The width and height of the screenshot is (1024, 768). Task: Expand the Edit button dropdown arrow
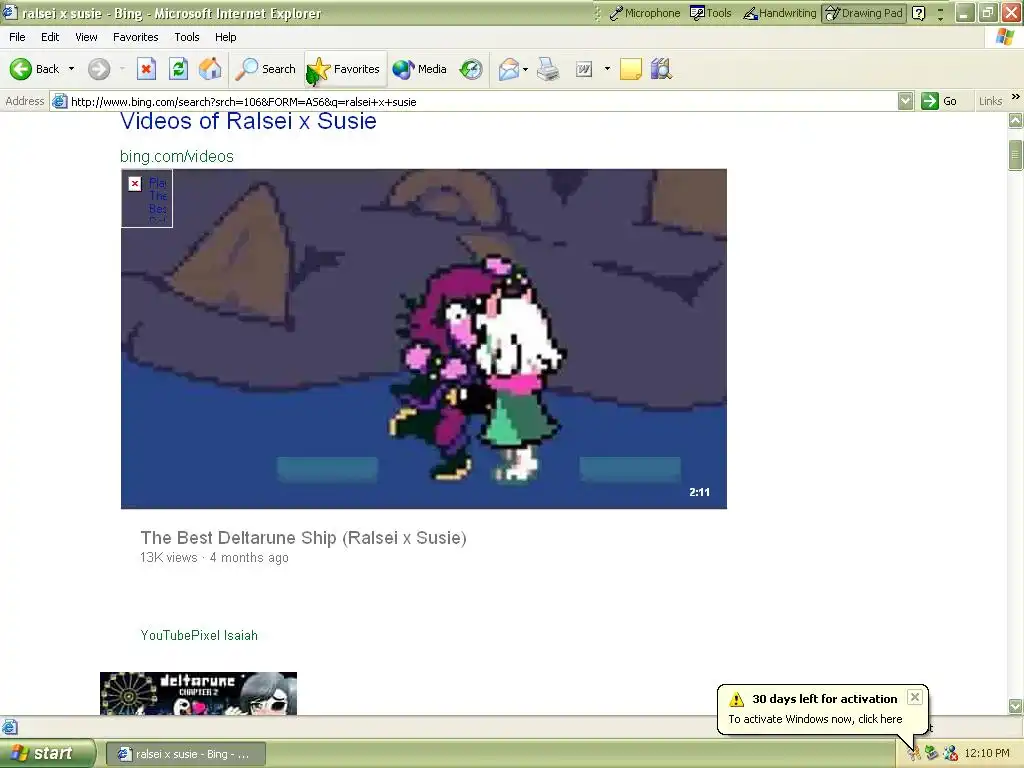pyautogui.click(x=607, y=69)
